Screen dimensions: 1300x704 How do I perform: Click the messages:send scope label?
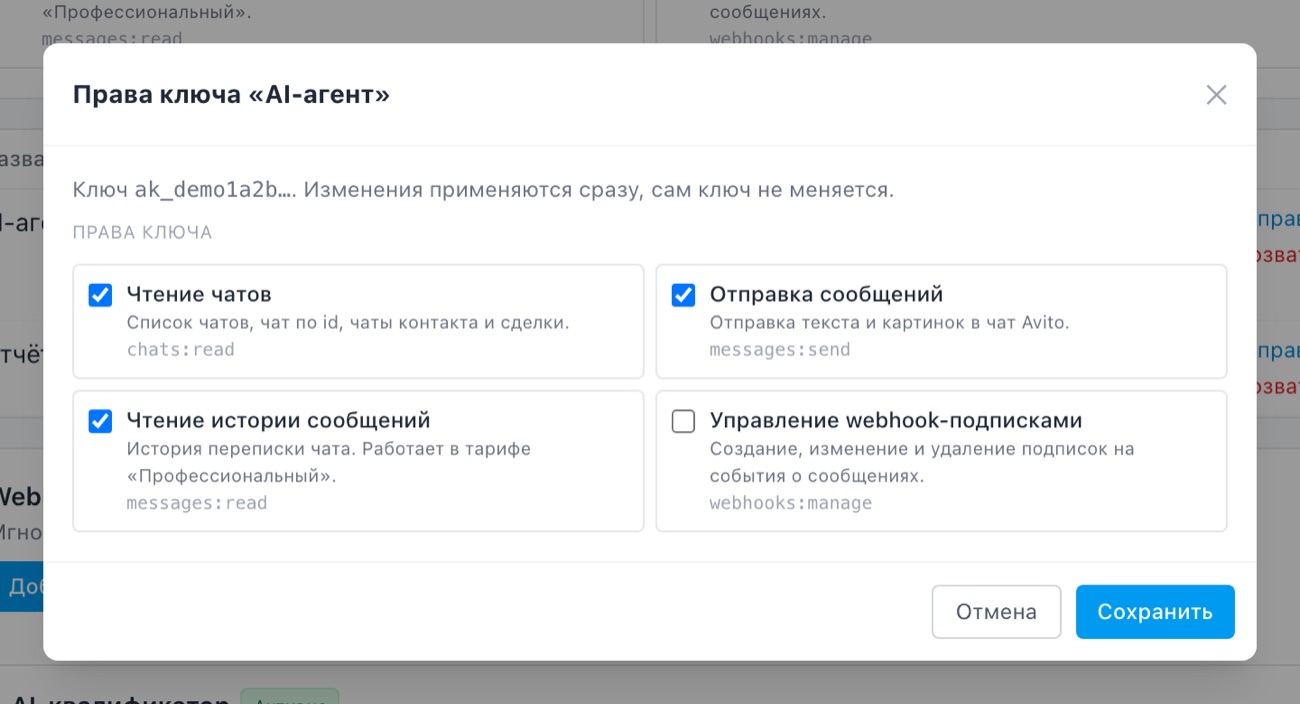coord(780,350)
